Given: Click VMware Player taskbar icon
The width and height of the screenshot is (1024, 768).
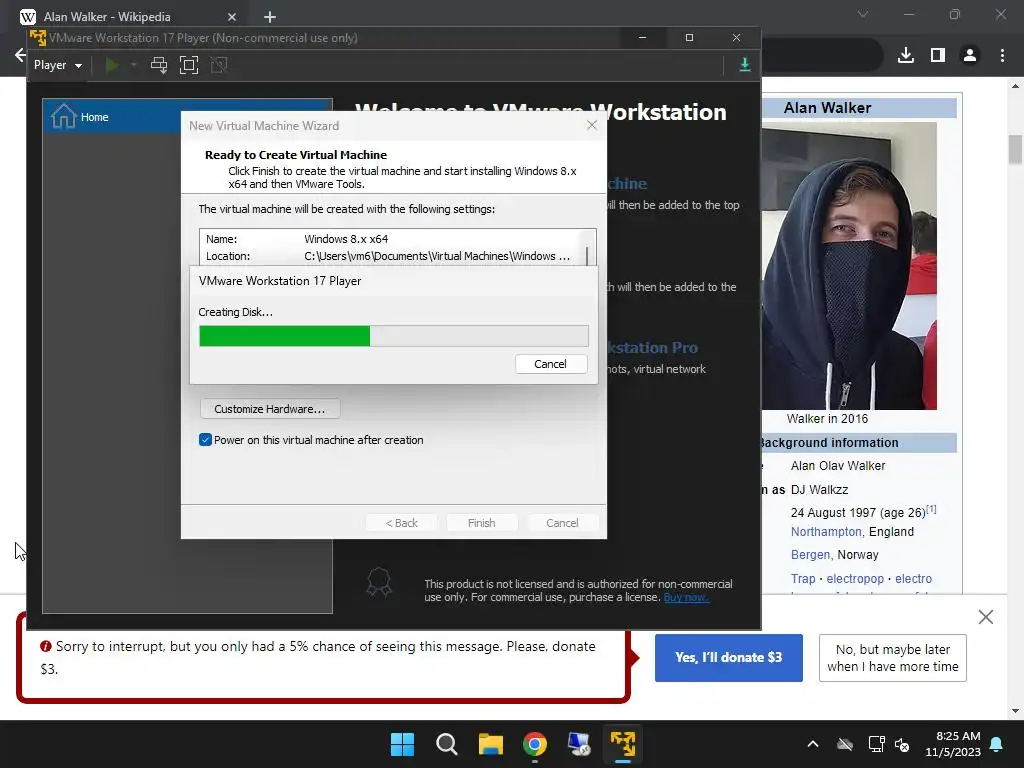Looking at the screenshot, I should [623, 744].
